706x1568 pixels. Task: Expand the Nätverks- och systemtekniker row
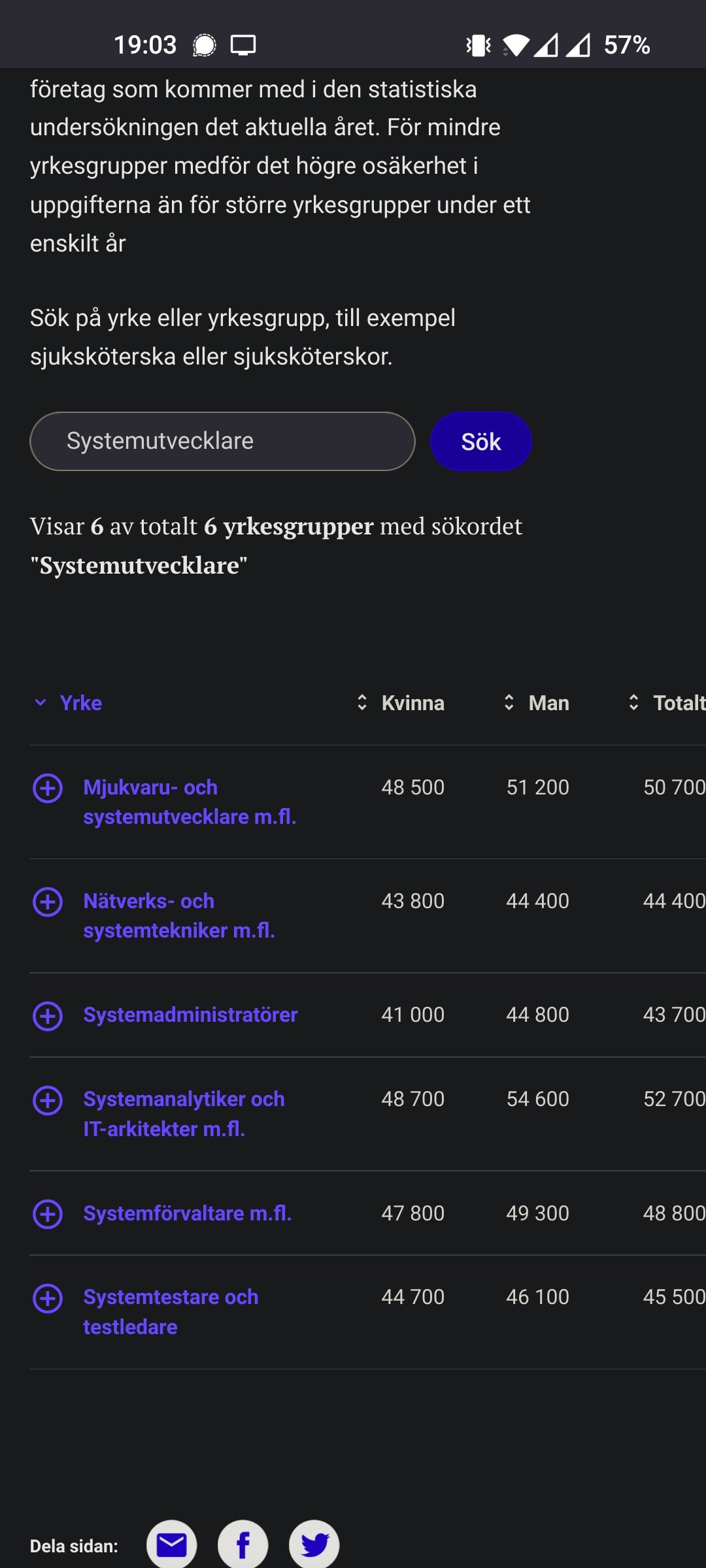[48, 902]
